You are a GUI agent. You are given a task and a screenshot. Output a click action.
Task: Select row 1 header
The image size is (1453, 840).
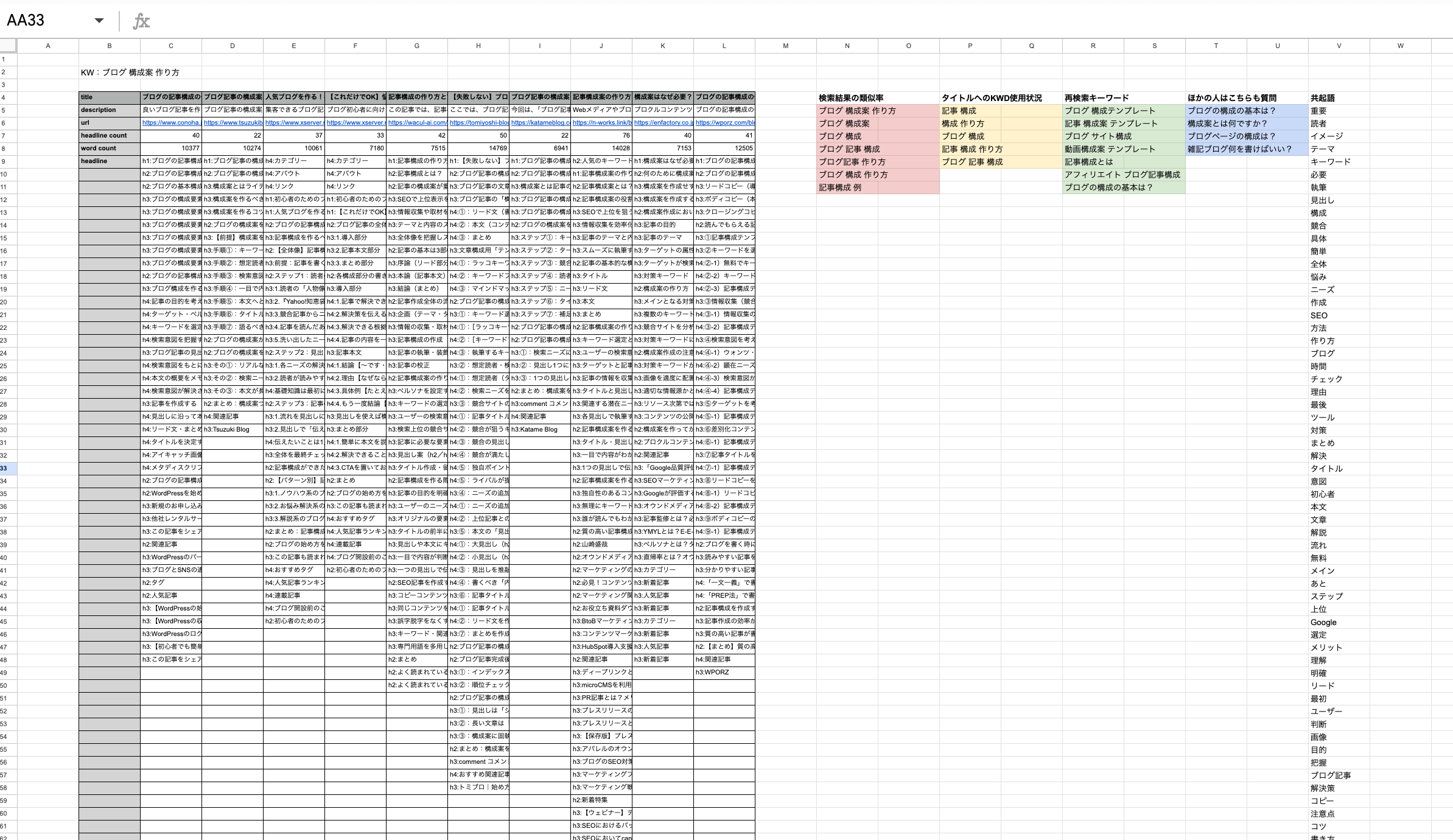[x=9, y=59]
